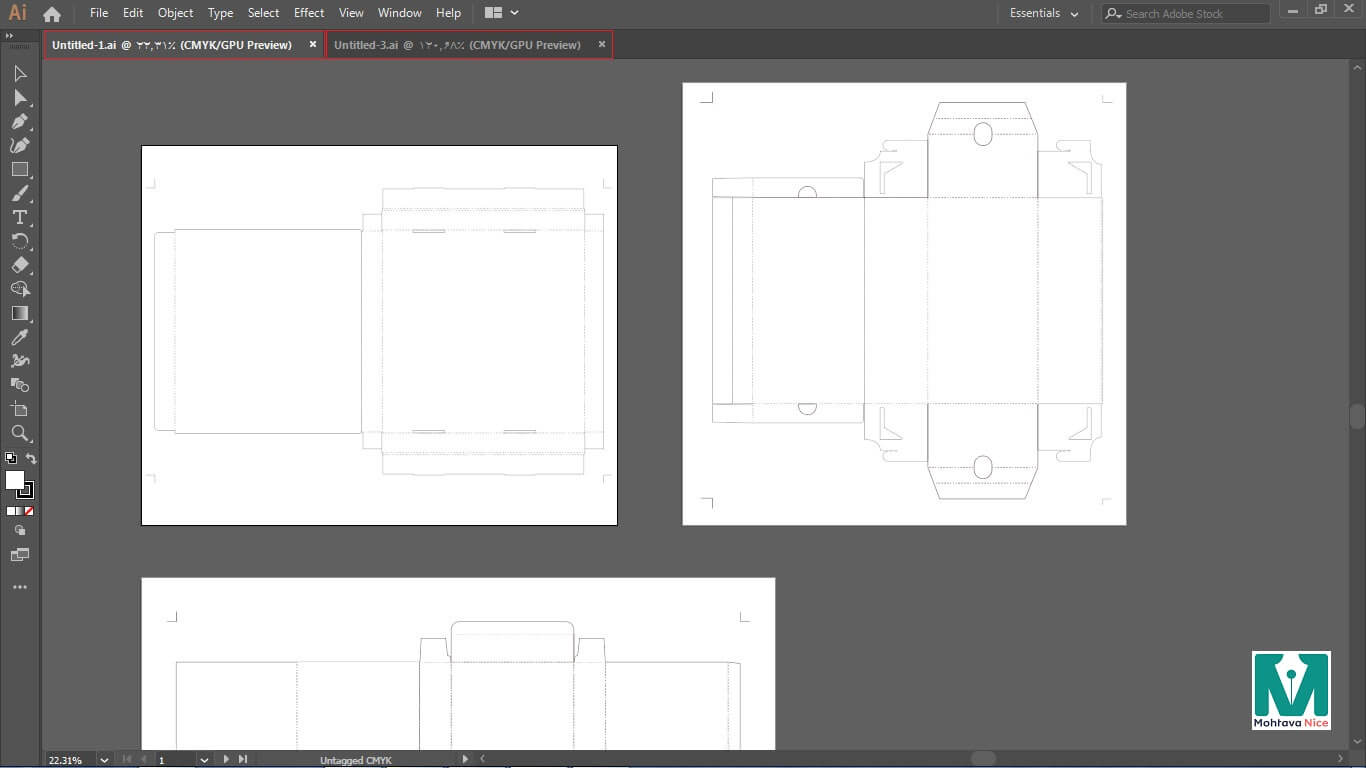Select the Pen tool

(20, 122)
